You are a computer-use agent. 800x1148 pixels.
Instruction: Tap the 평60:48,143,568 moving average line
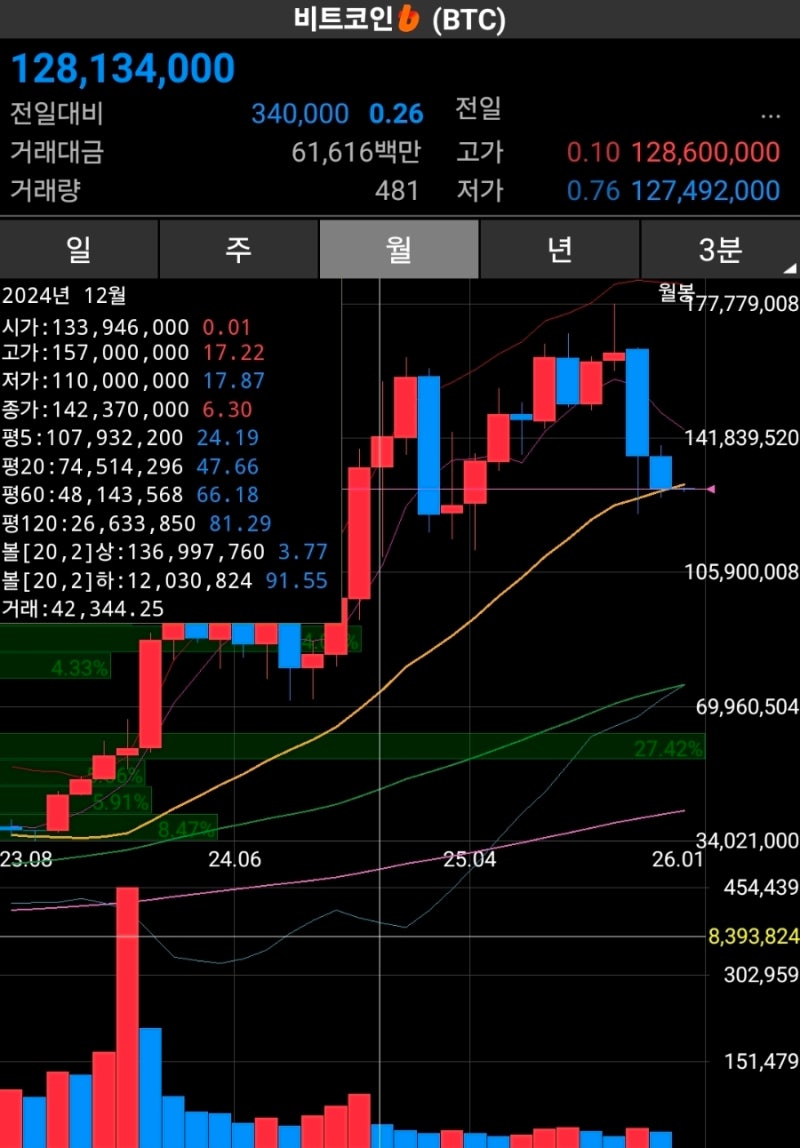click(130, 495)
